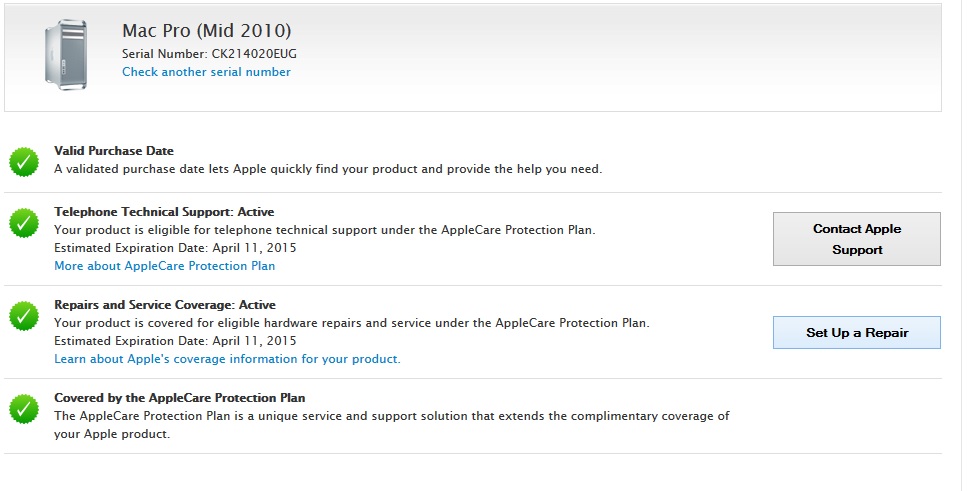Click the Mac Pro (Mid 2010) title
This screenshot has width=970, height=491.
[x=207, y=31]
